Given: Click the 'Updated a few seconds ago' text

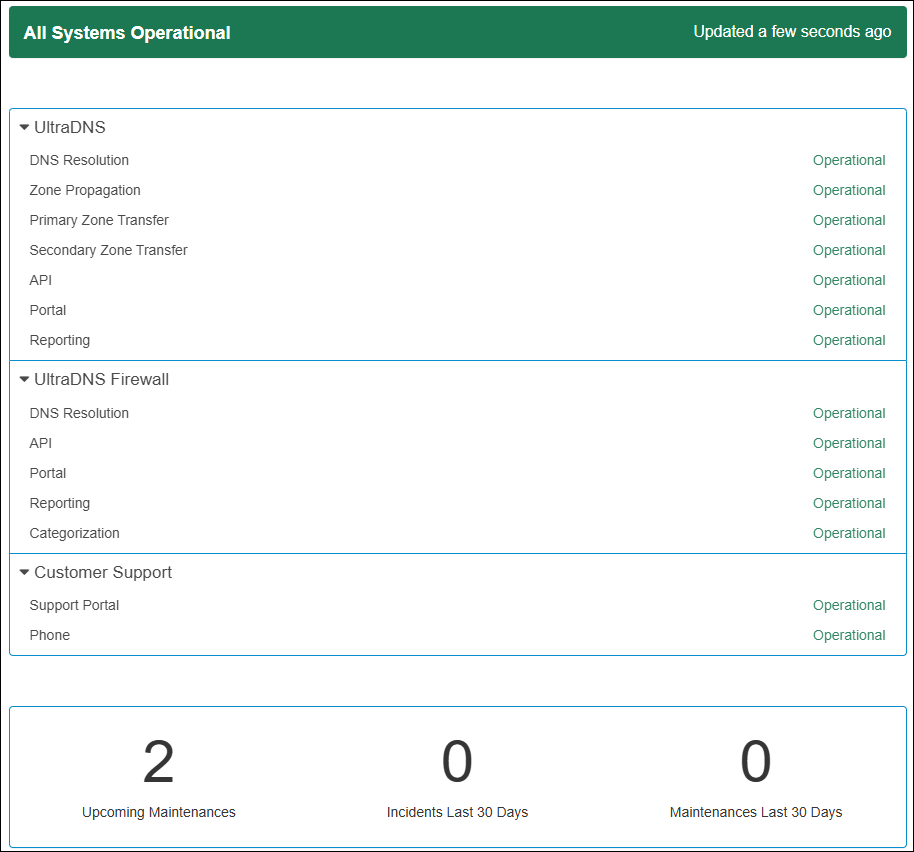Looking at the screenshot, I should [x=792, y=32].
